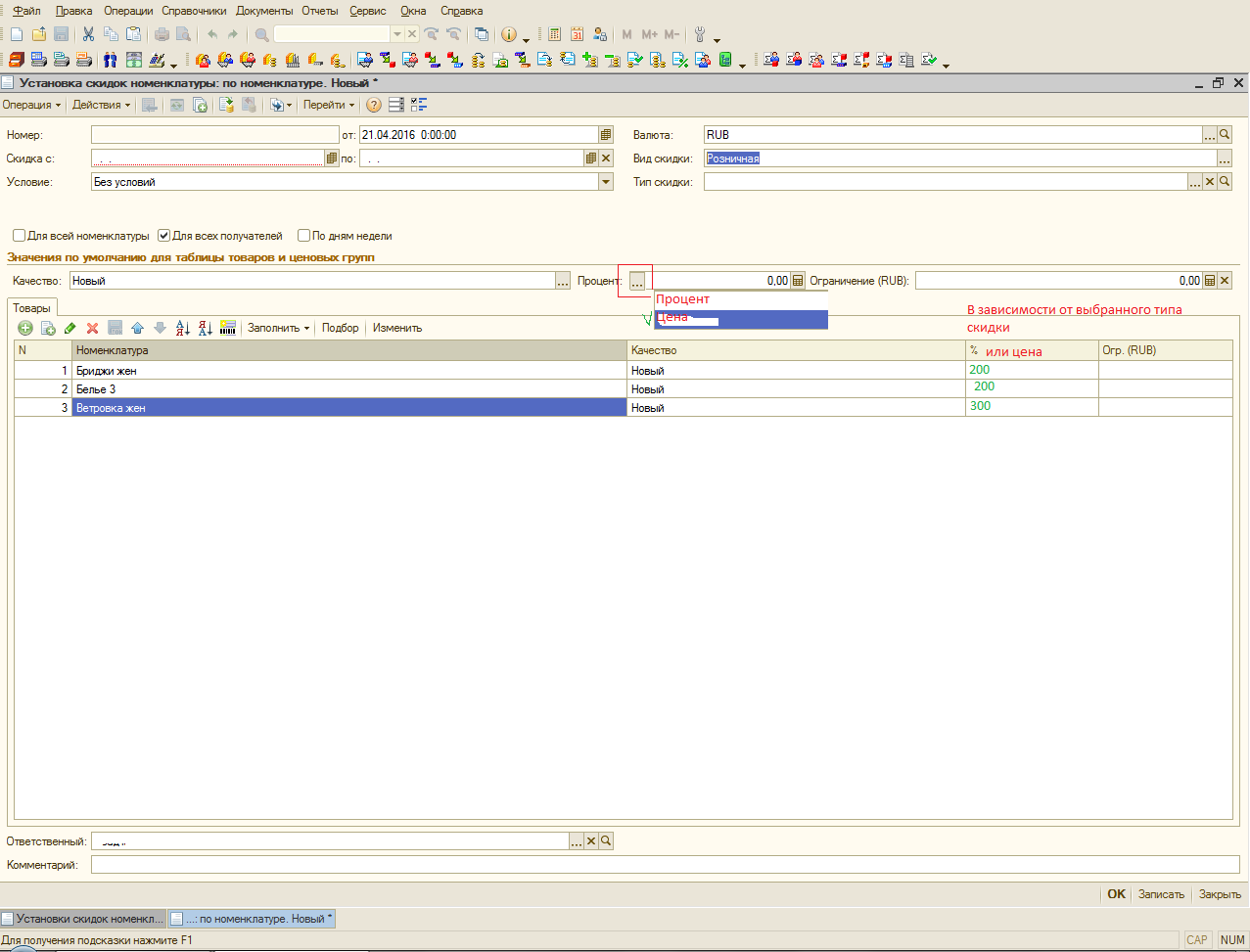Click the barcode scan icon in table toolbar
1250x952 pixels.
pyautogui.click(x=228, y=328)
